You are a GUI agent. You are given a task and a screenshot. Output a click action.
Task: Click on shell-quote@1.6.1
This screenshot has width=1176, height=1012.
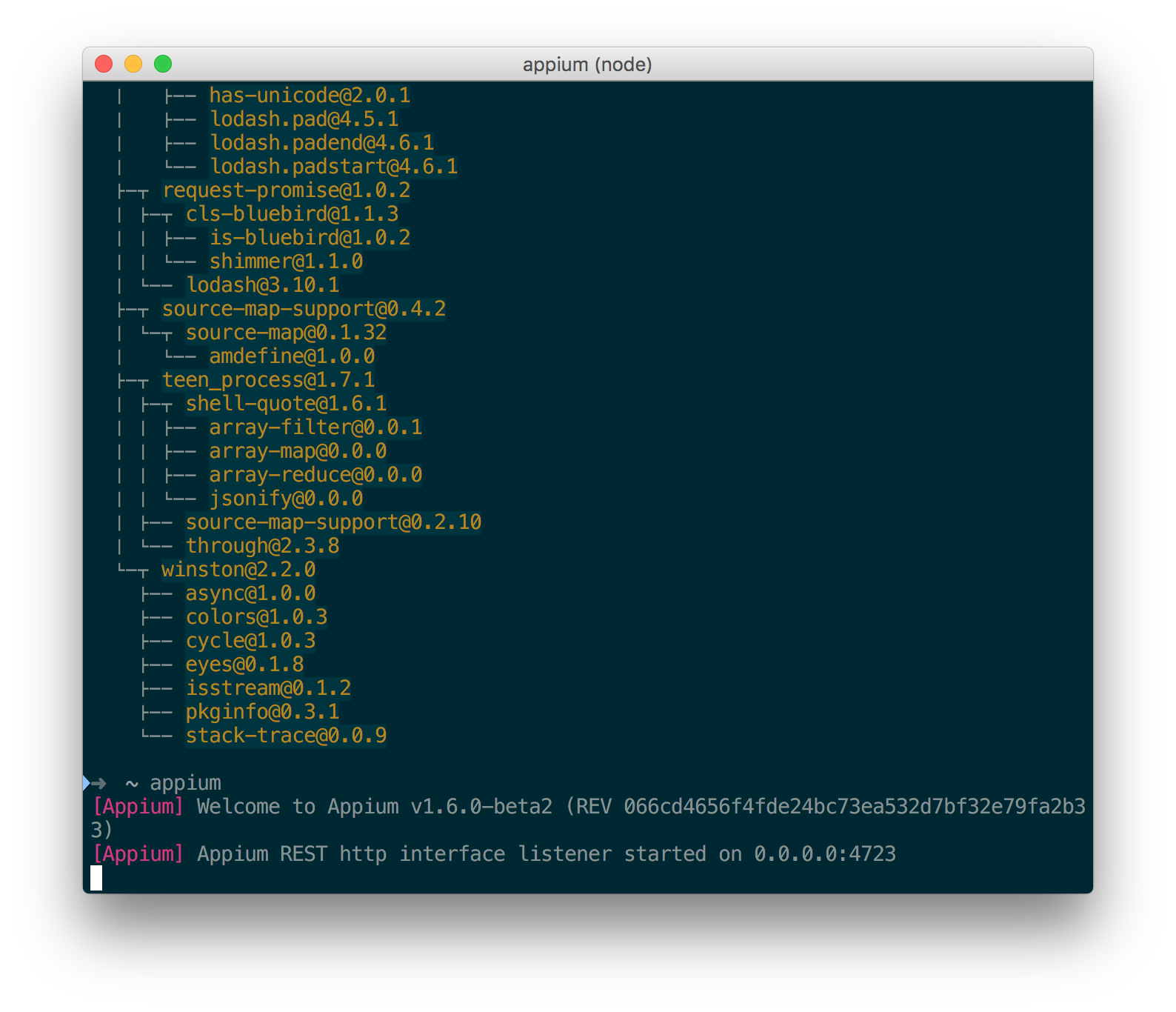point(287,404)
